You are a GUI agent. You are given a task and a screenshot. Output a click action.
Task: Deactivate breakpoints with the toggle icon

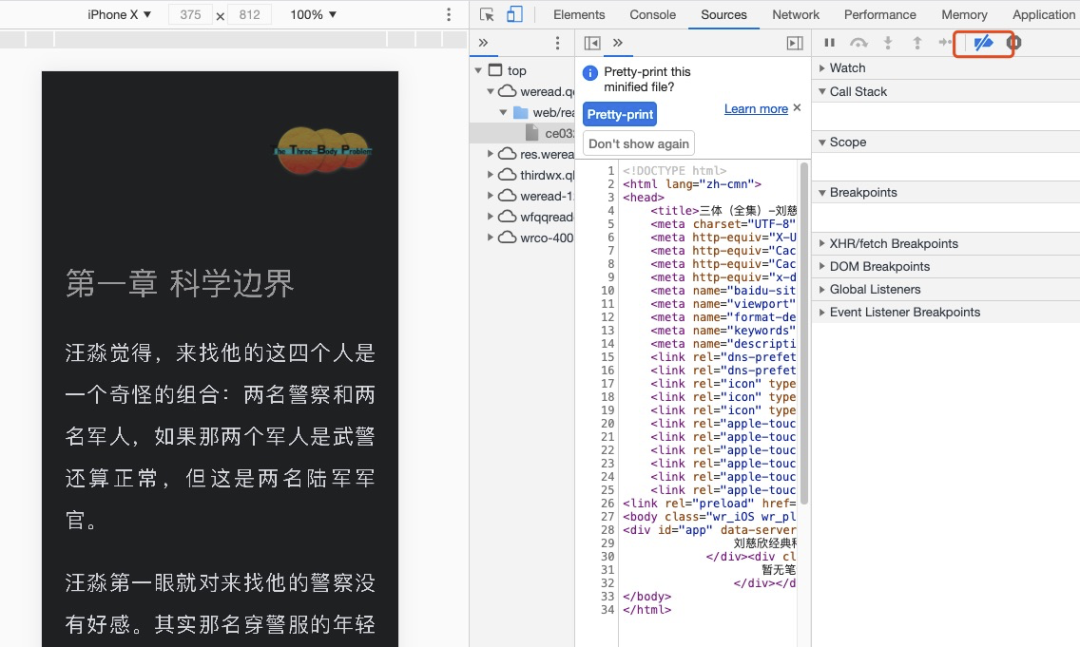click(983, 43)
